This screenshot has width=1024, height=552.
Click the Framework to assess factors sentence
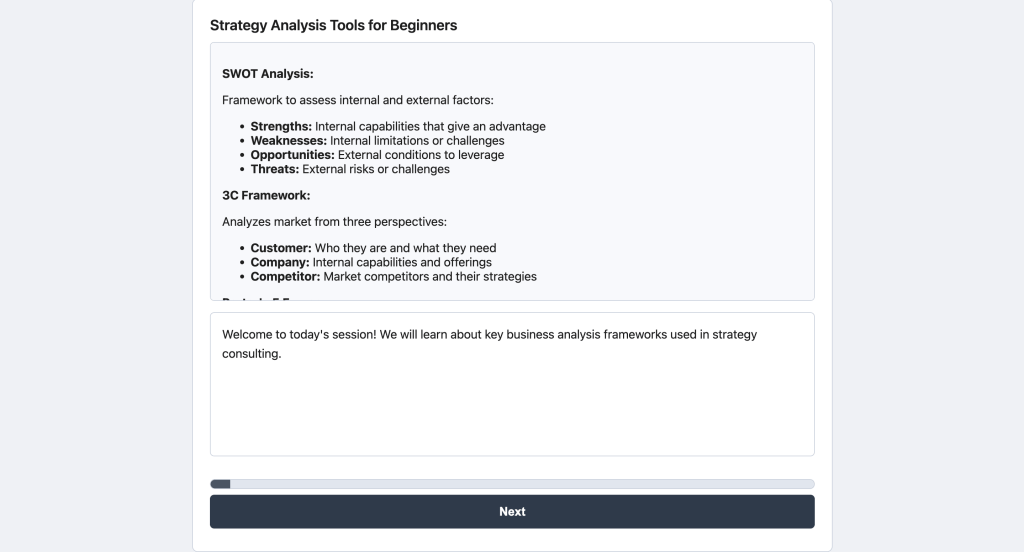[357, 100]
